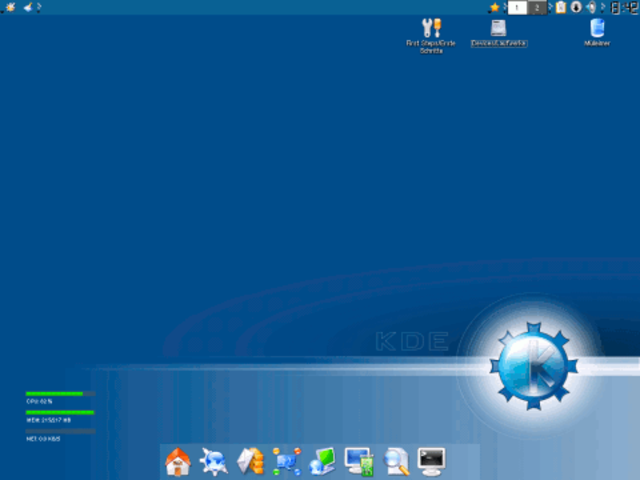Open the Mülleimer trash desktop icon
640x480 pixels.
tap(597, 33)
